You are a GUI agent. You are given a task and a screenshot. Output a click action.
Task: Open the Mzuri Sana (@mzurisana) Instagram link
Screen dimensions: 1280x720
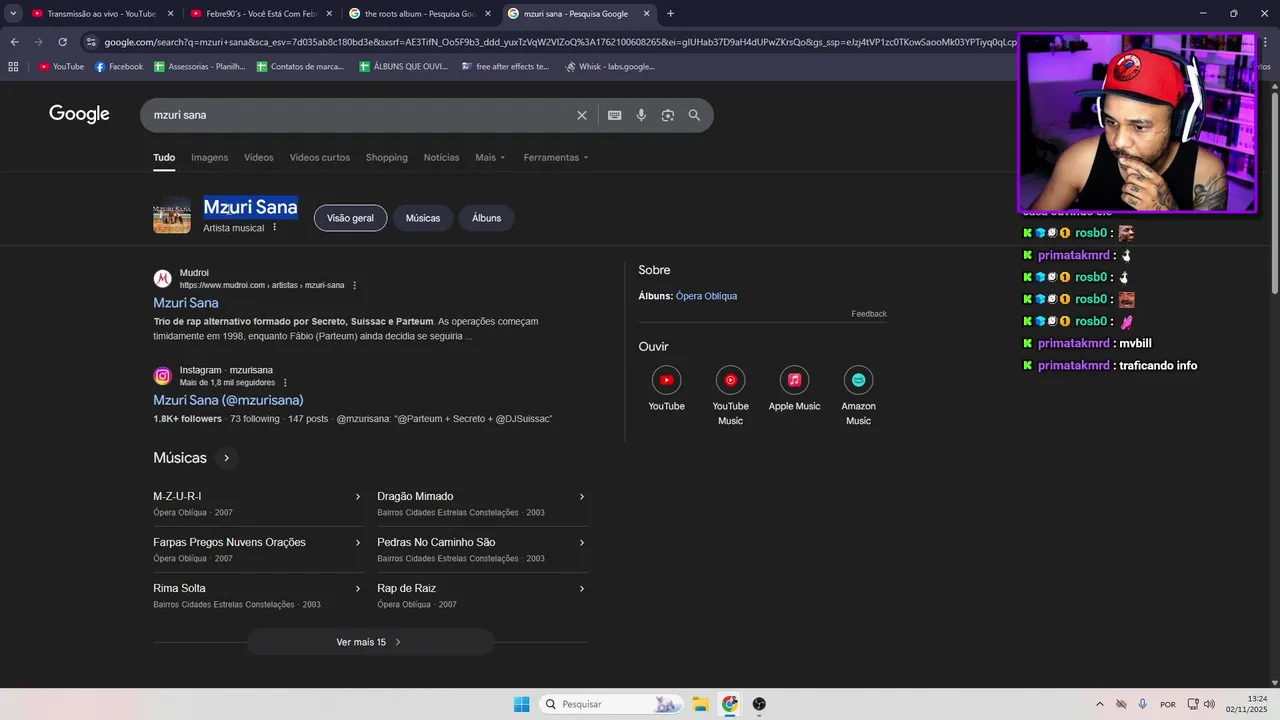coord(228,400)
